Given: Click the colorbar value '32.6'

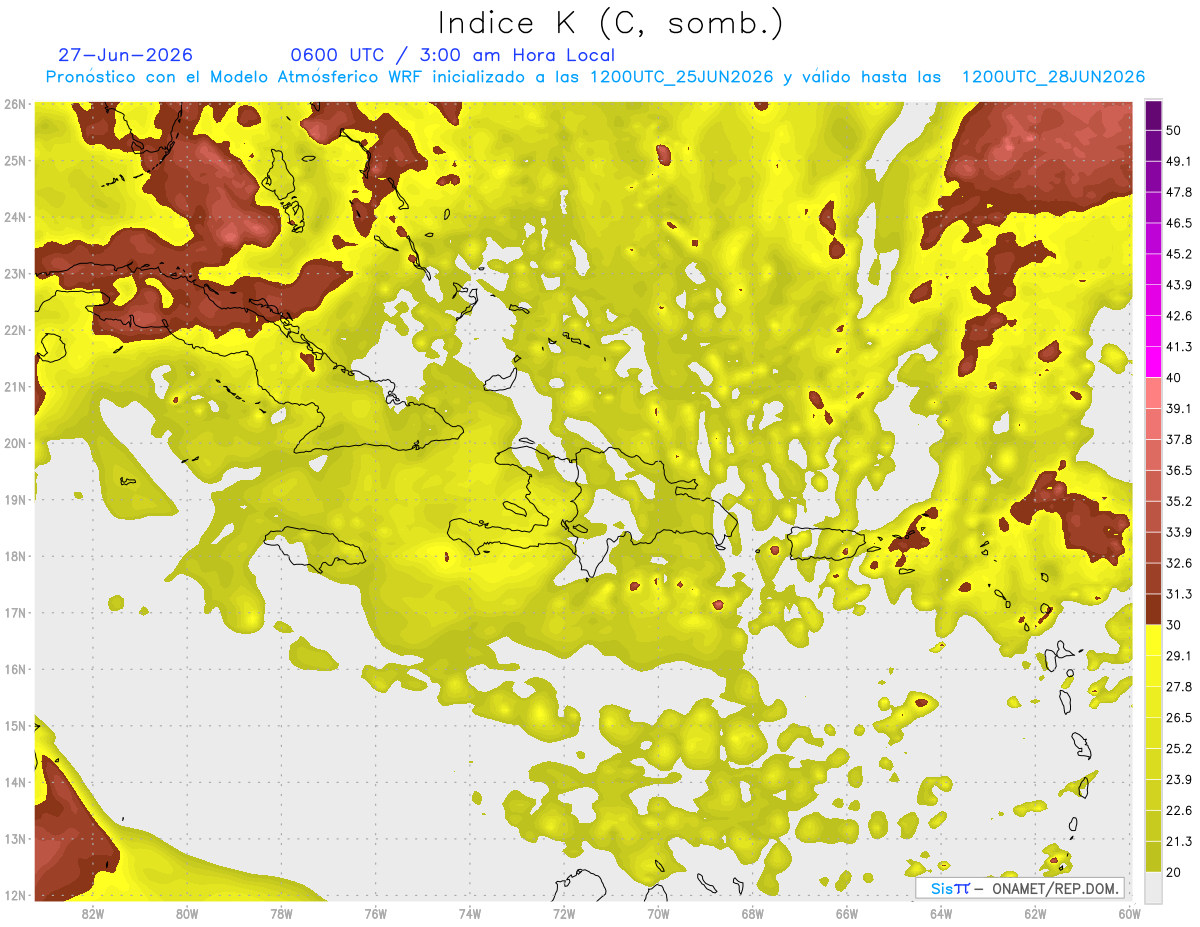Looking at the screenshot, I should click(x=1178, y=563).
